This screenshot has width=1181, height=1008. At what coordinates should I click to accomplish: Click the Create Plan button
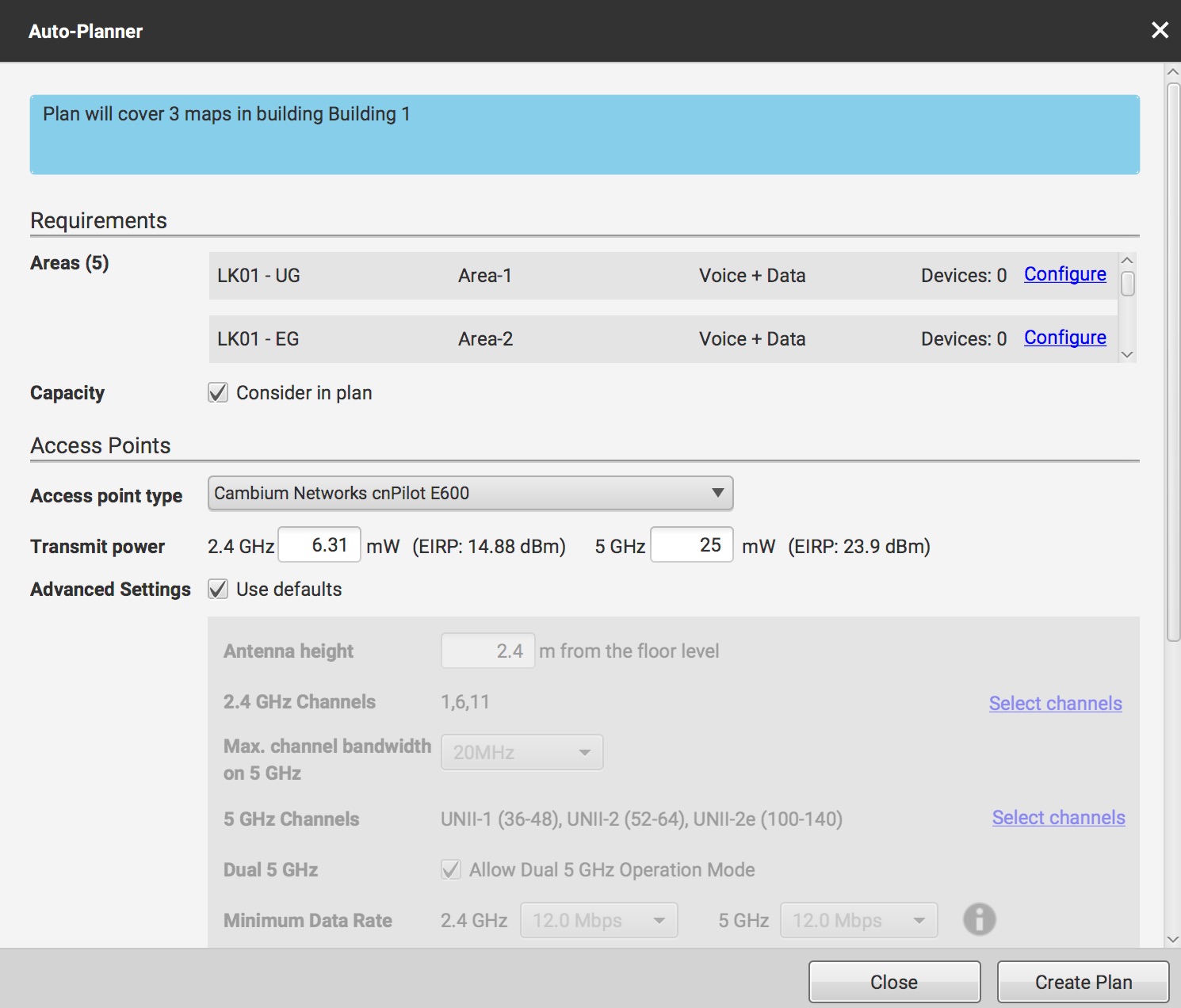coord(1083,982)
